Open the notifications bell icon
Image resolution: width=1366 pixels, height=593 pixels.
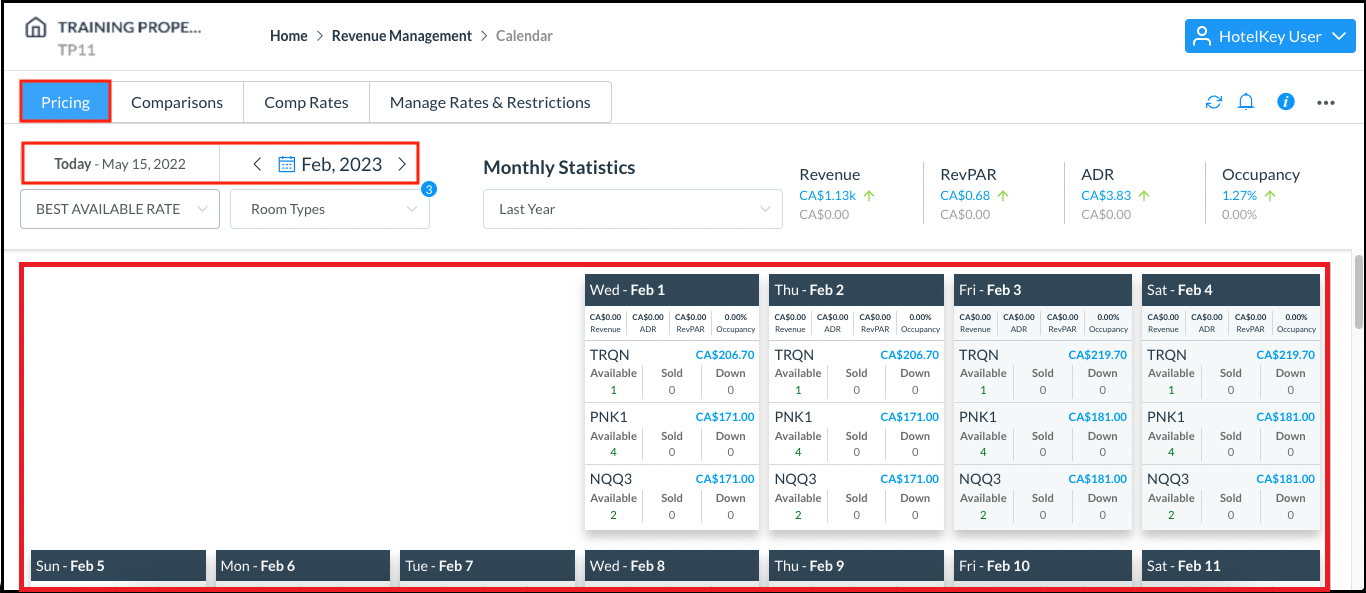pyautogui.click(x=1246, y=102)
